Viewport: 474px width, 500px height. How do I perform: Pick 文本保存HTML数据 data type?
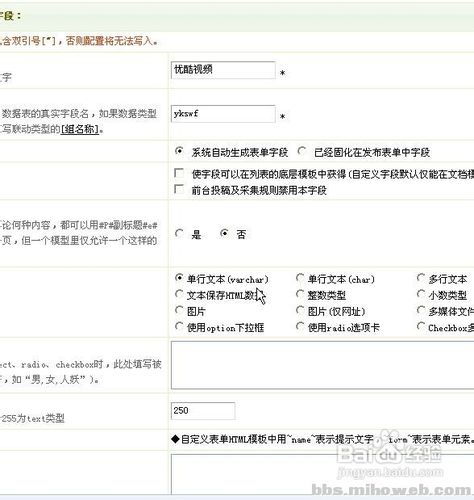click(x=179, y=294)
